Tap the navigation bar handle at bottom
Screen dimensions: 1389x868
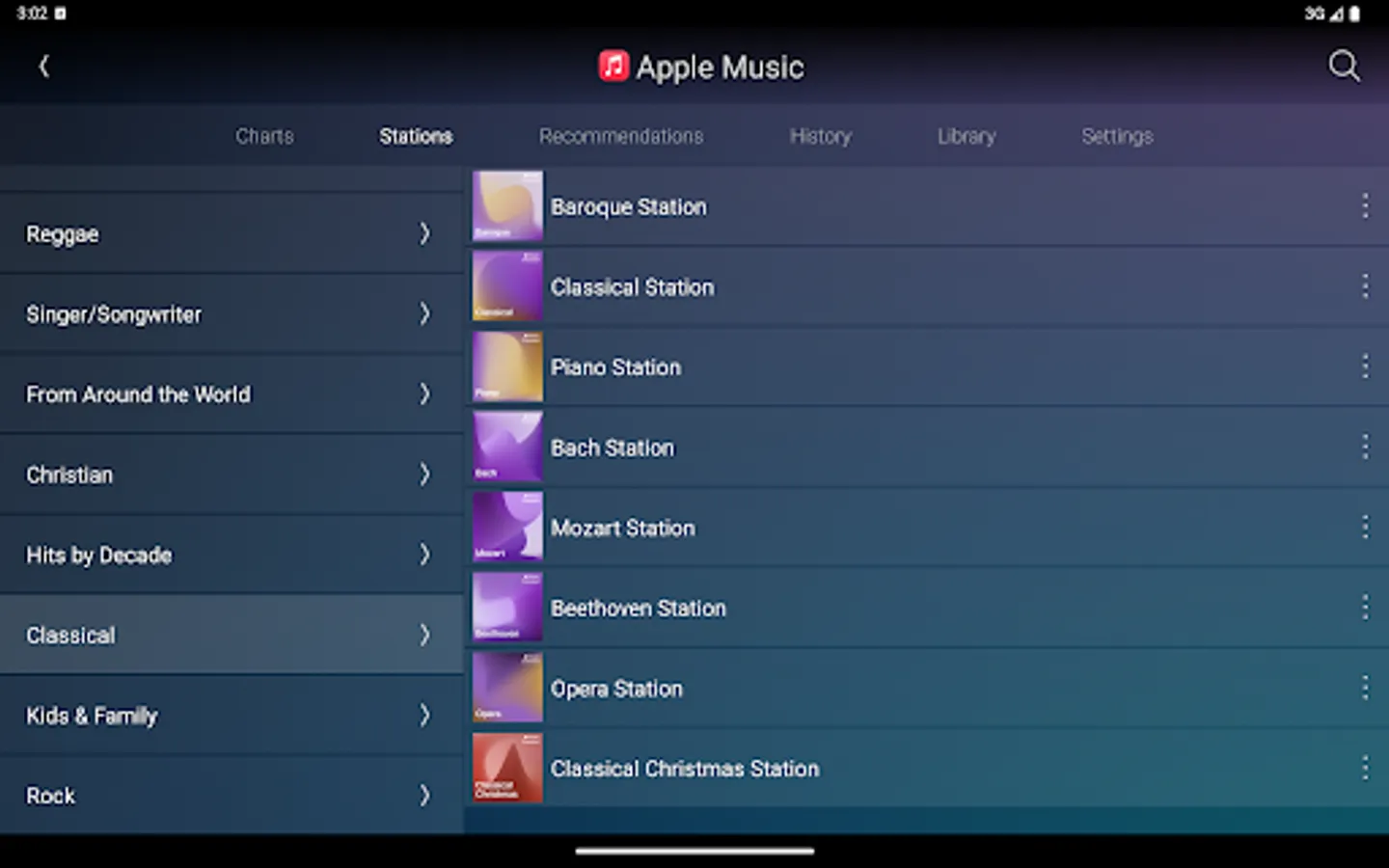pos(694,852)
